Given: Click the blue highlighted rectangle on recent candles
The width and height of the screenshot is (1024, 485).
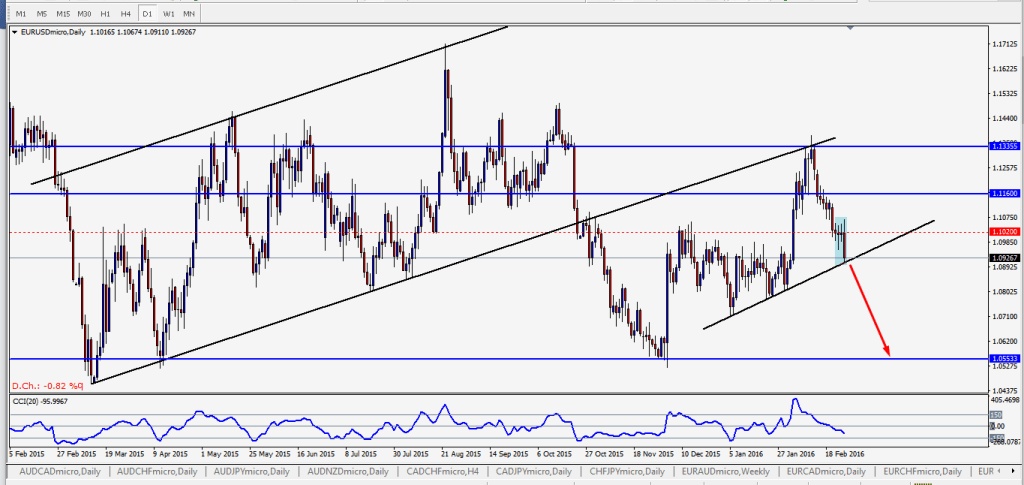Looking at the screenshot, I should point(841,240).
